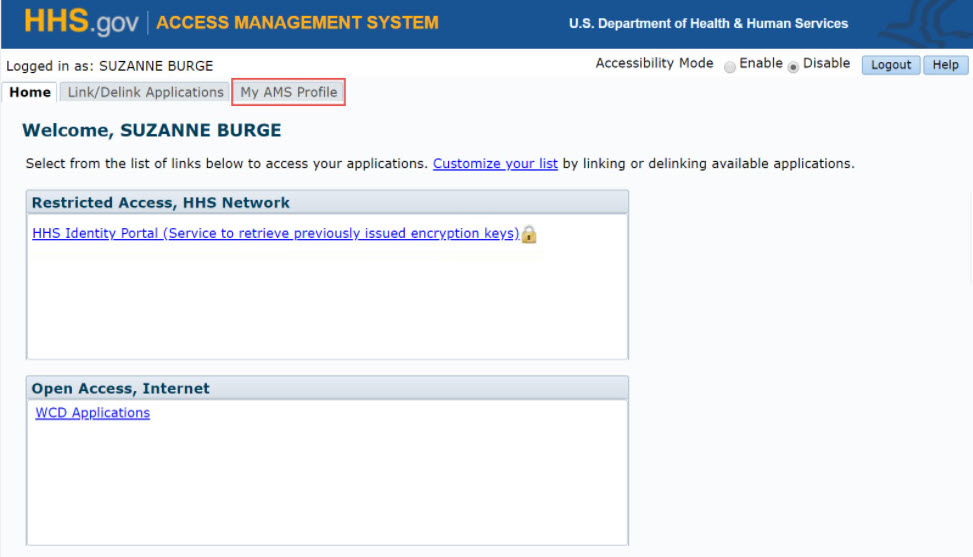
Task: Click the HHS eagle emblem in the banner
Action: coord(936,22)
